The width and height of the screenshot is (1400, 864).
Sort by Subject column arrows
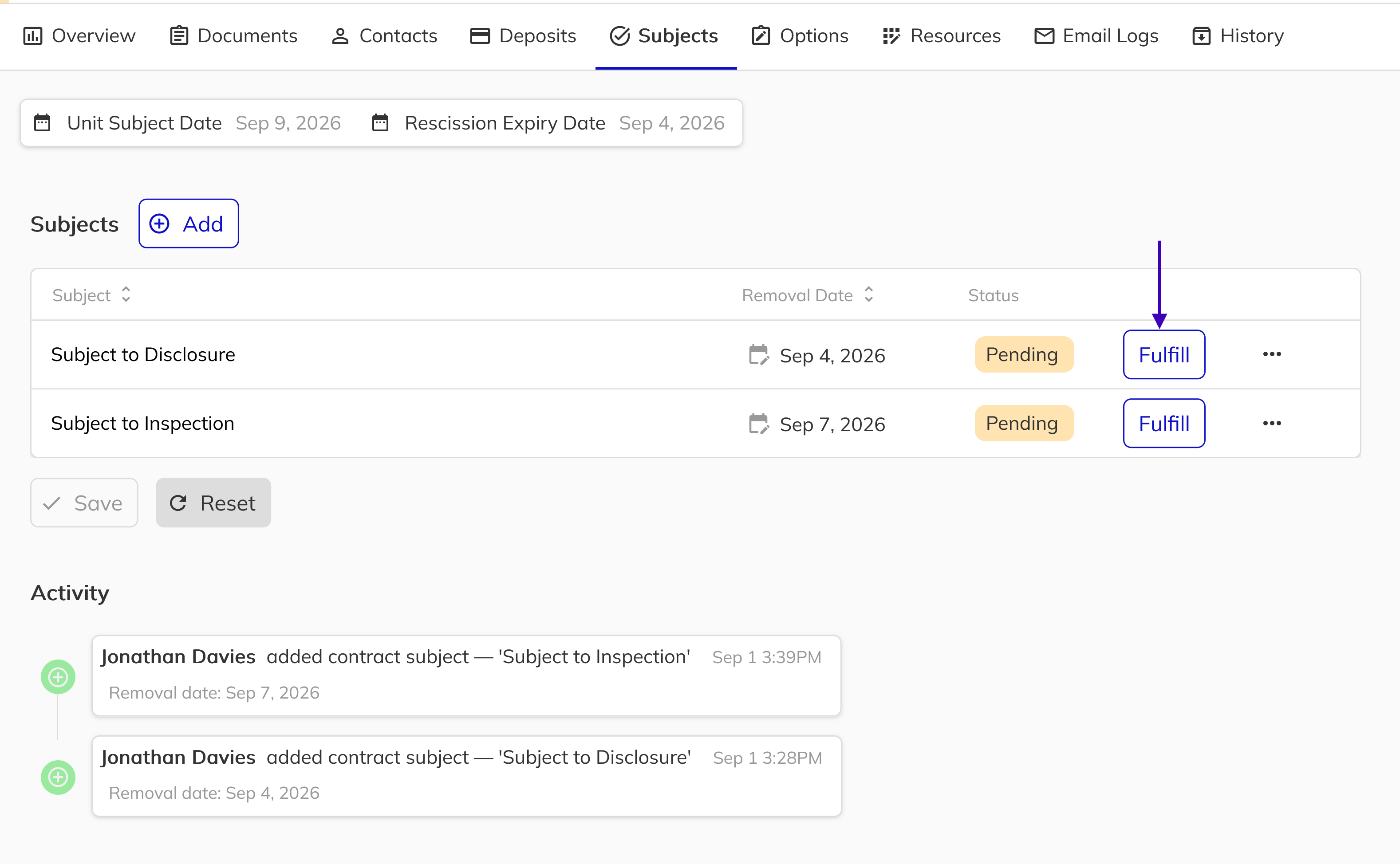(x=126, y=295)
